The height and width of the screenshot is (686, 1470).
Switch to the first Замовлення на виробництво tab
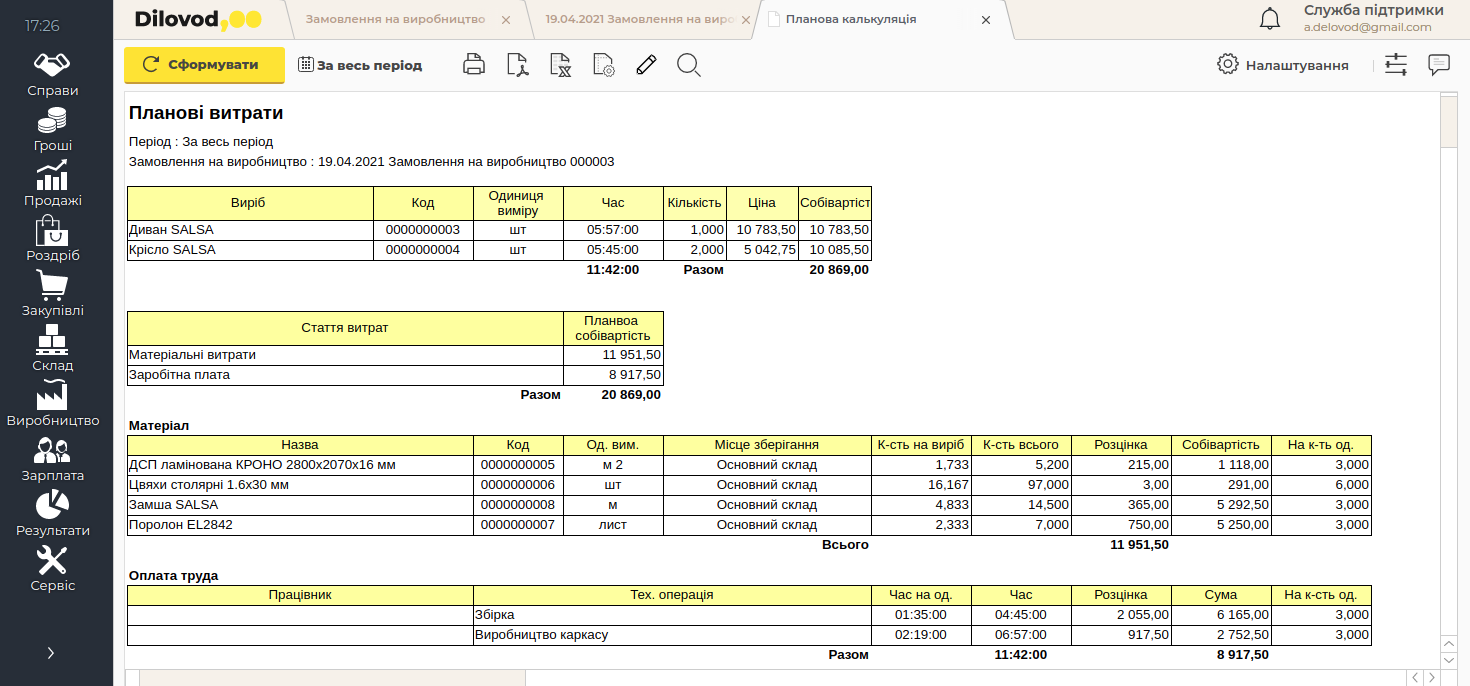coord(395,19)
